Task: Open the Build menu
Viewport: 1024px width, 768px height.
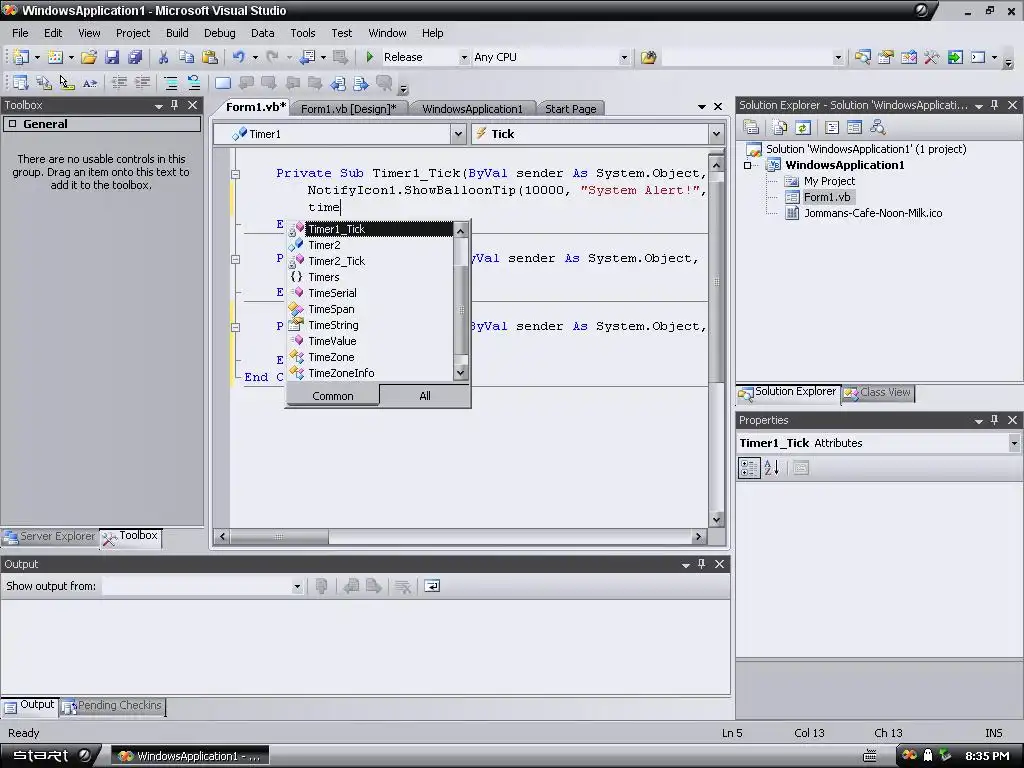Action: [177, 33]
